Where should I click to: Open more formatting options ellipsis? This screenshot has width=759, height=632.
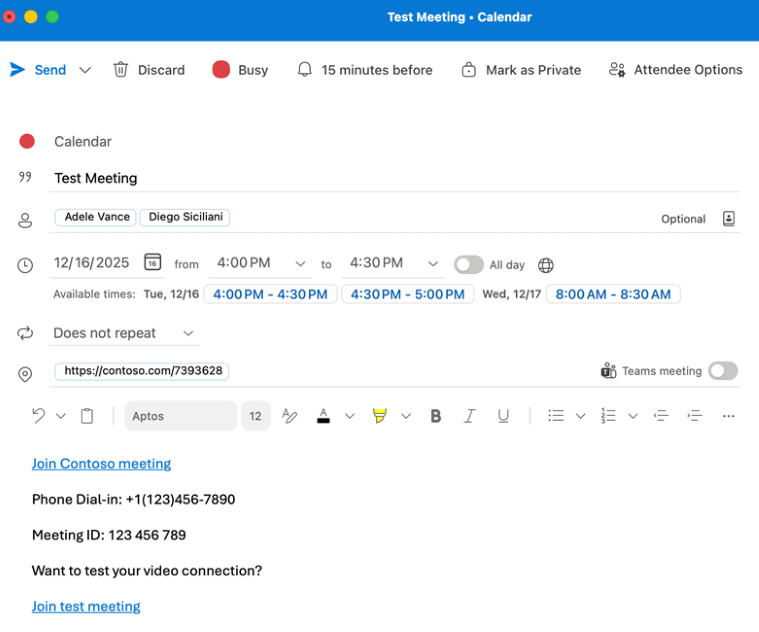pyautogui.click(x=729, y=416)
